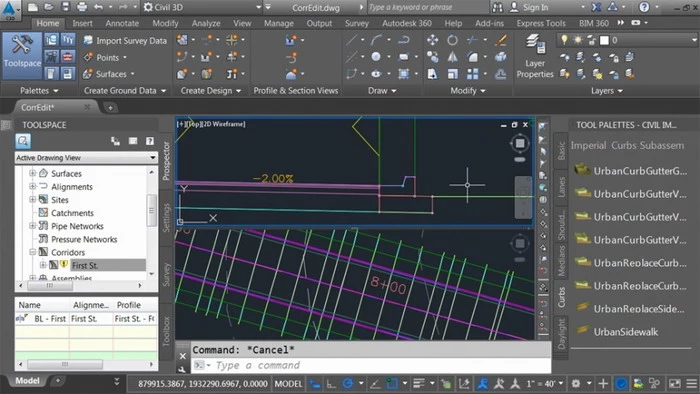The width and height of the screenshot is (700, 394).
Task: Click the Undo arrow in Quick Access toolbar
Action: pos(98,7)
